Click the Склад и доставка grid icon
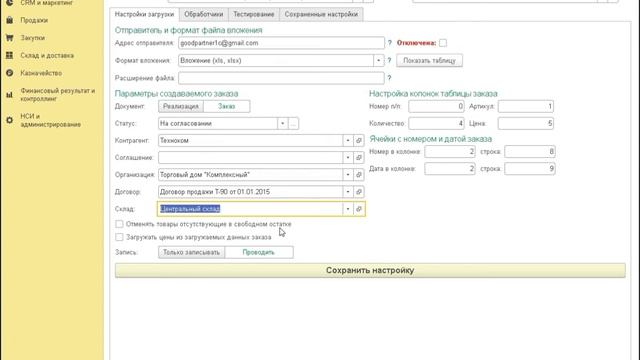This screenshot has height=360, width=640. click(9, 55)
